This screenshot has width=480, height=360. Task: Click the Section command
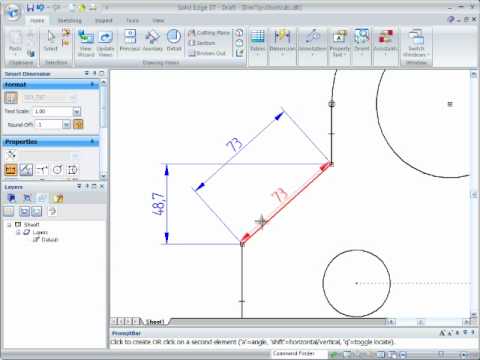[202, 43]
